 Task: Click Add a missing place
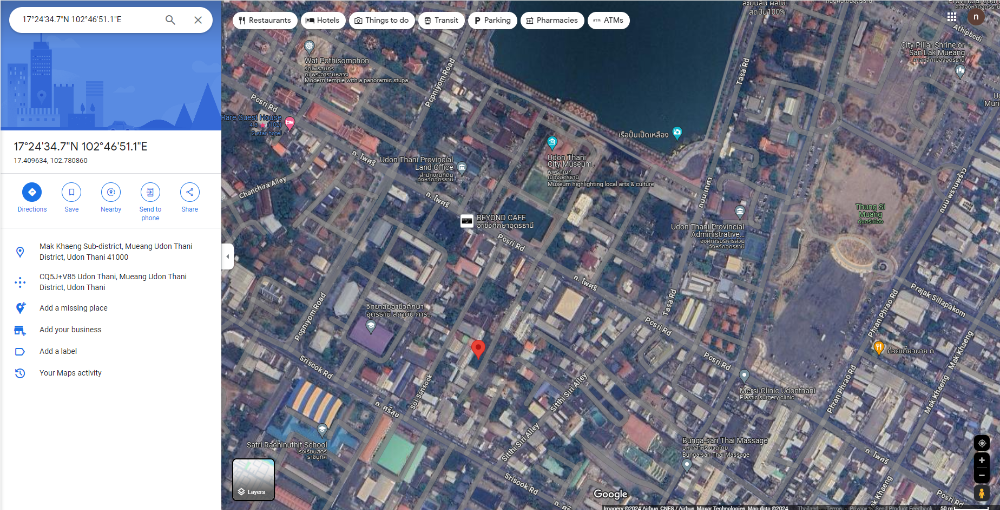pyautogui.click(x=111, y=308)
